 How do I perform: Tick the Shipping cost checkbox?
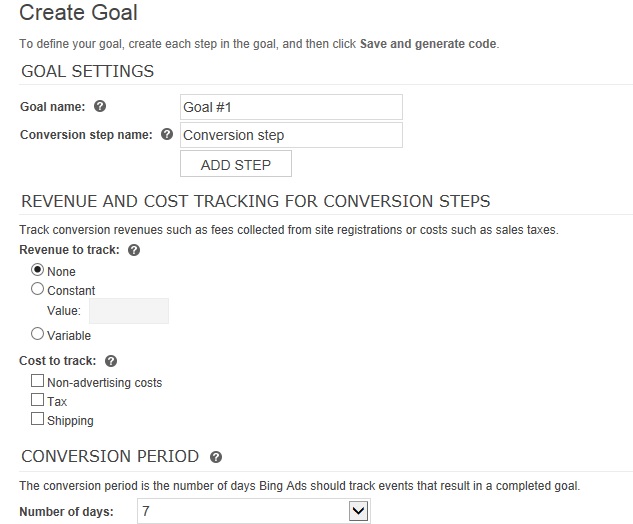pyautogui.click(x=37, y=419)
